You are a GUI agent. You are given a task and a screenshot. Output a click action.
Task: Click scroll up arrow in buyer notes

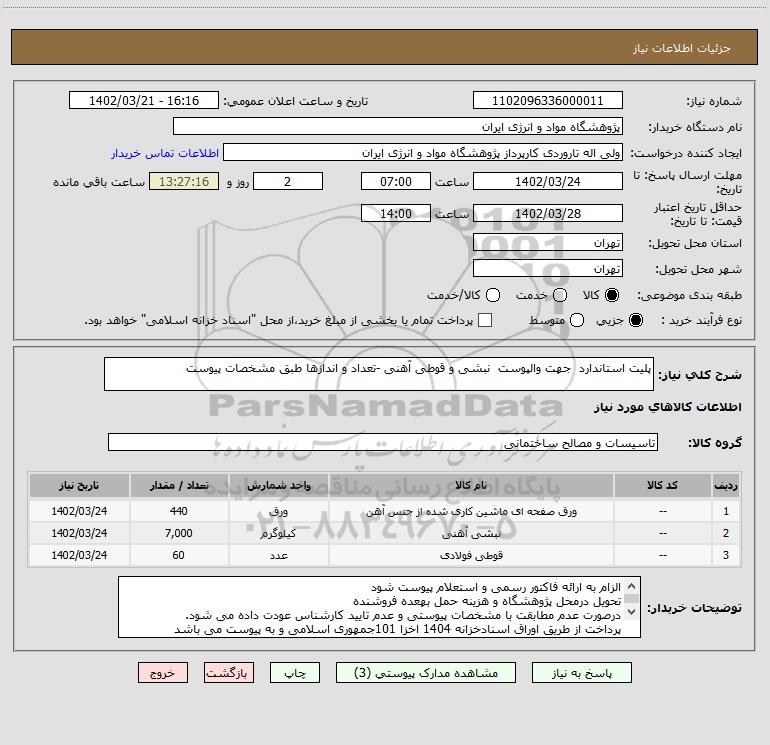click(632, 586)
